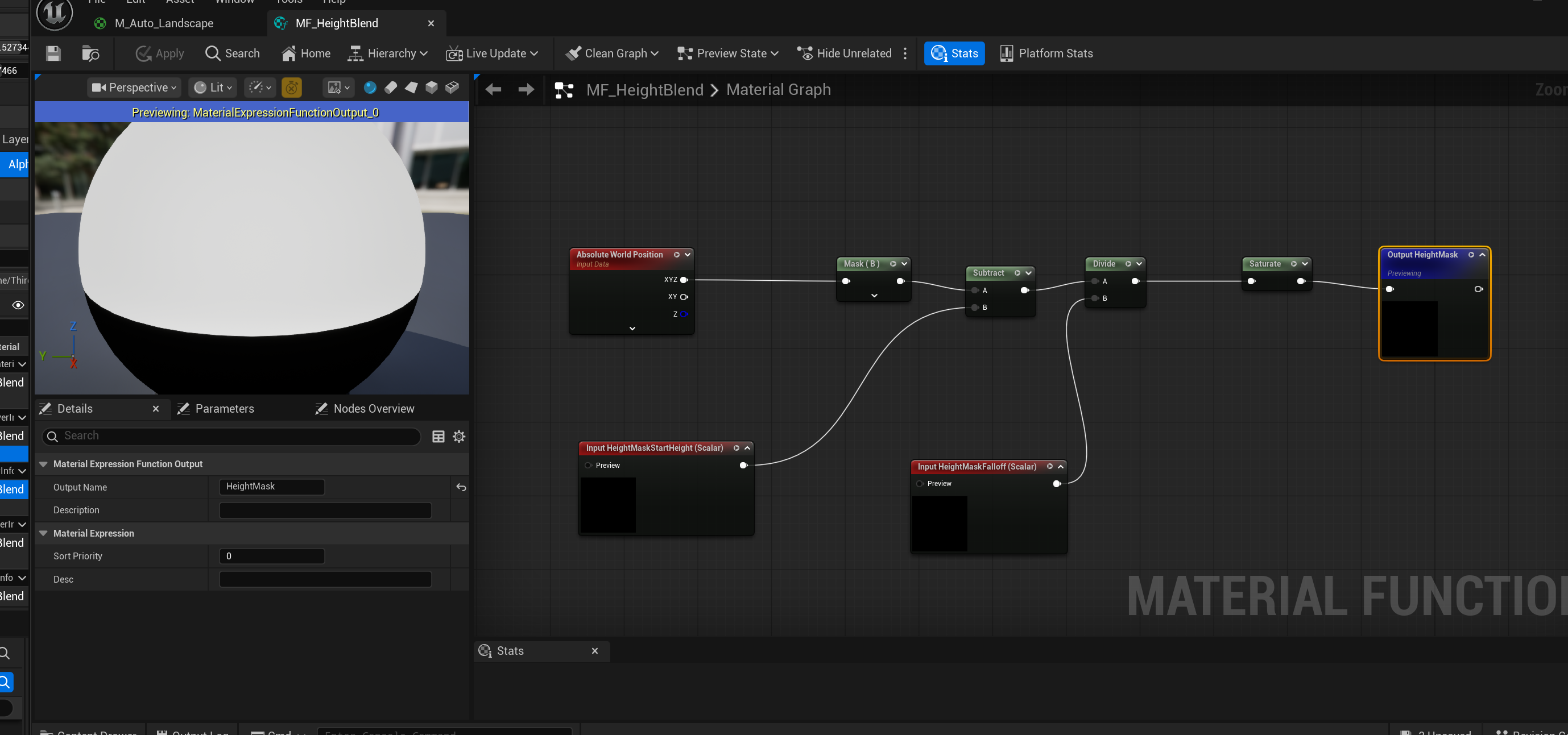Click the Desc input field
Image resolution: width=1568 pixels, height=735 pixels.
coord(325,579)
